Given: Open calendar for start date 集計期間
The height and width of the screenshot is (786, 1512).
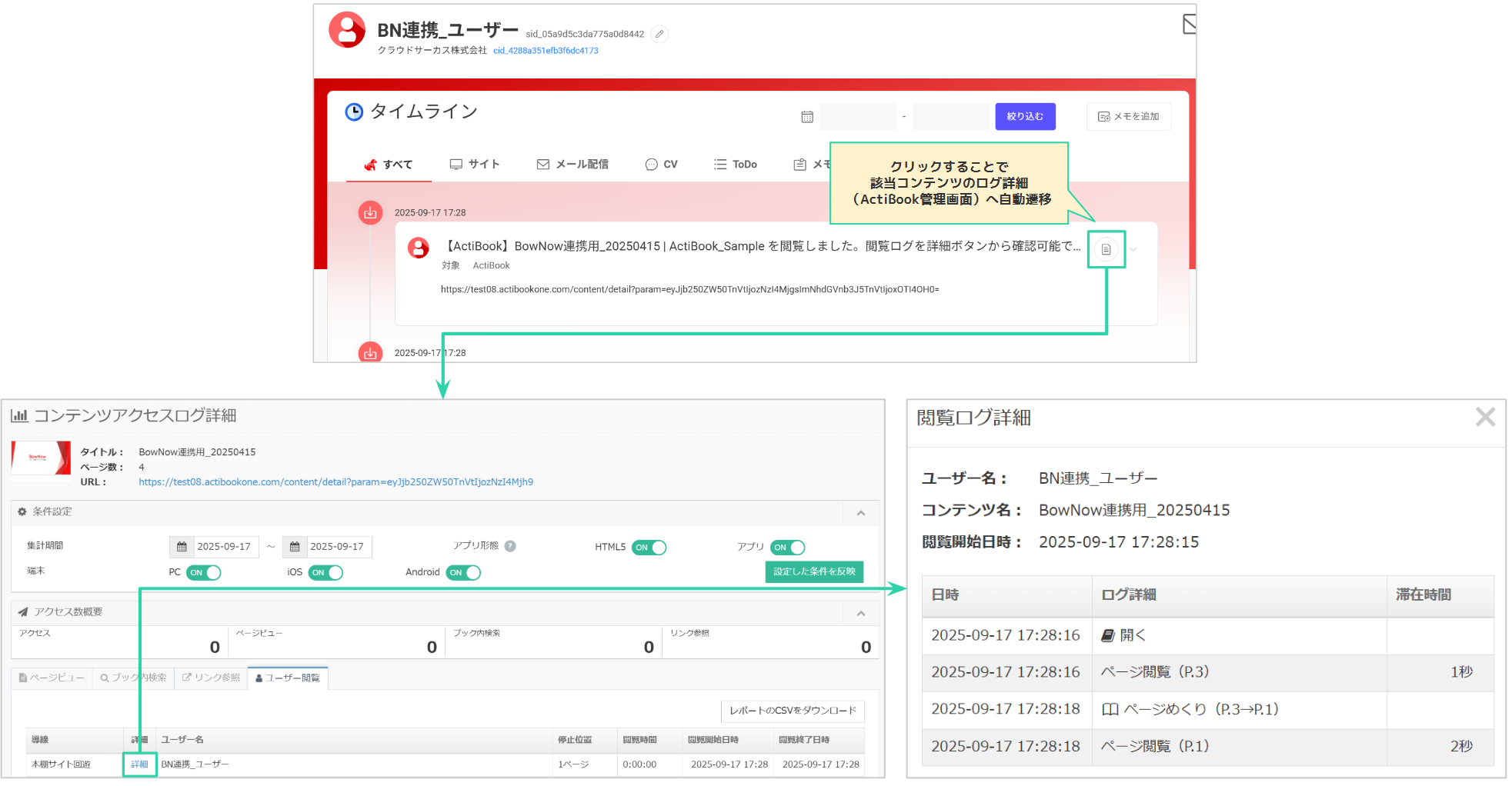Looking at the screenshot, I should click(182, 547).
